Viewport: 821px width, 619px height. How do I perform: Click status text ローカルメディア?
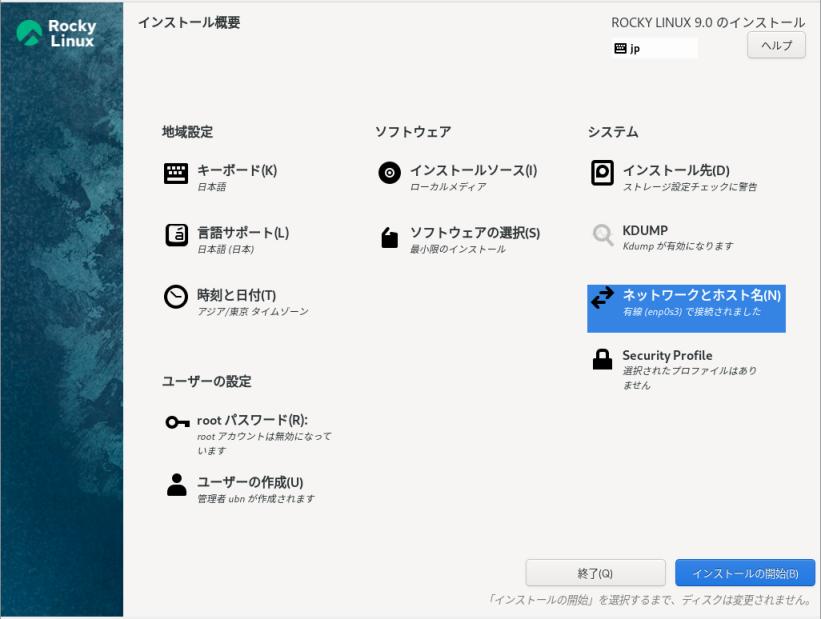click(448, 186)
